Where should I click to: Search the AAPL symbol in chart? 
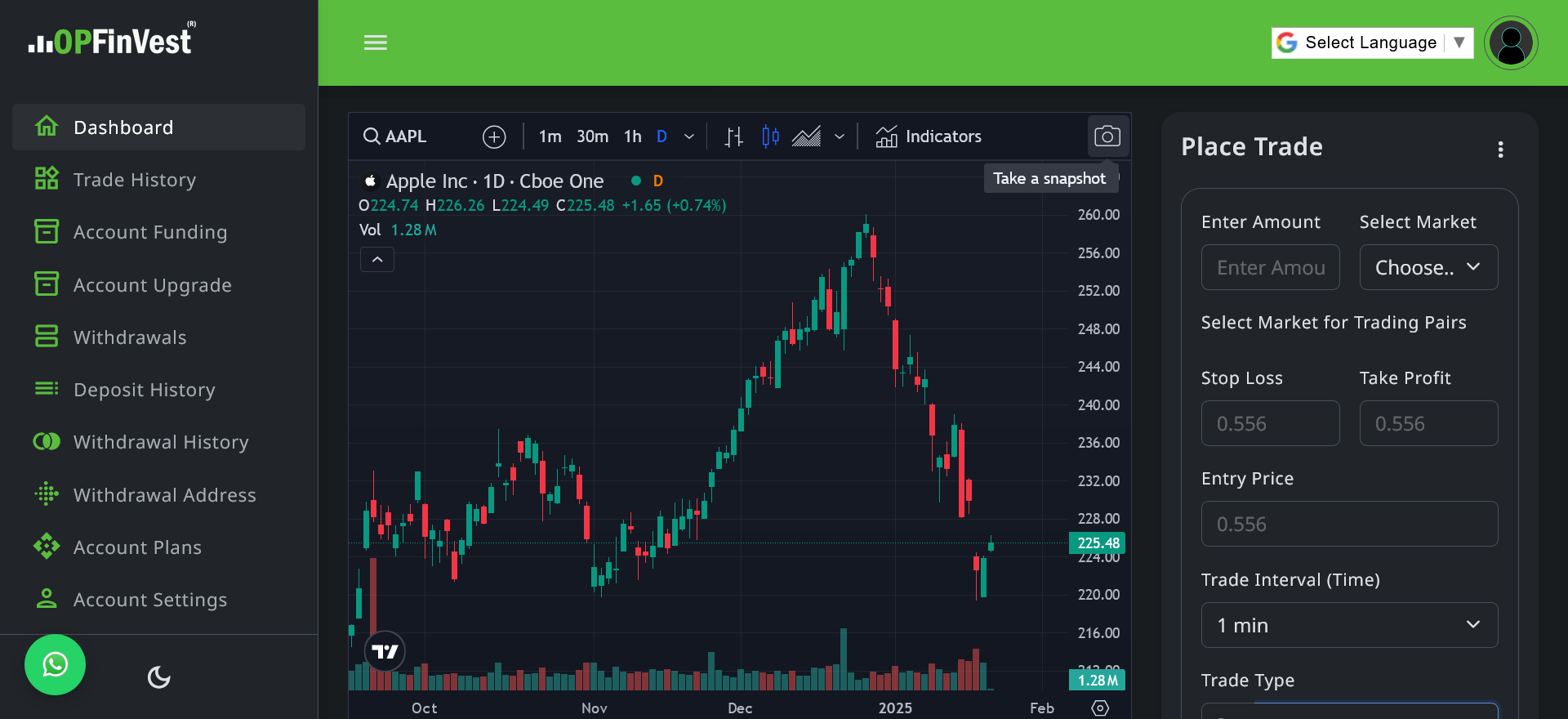[395, 136]
